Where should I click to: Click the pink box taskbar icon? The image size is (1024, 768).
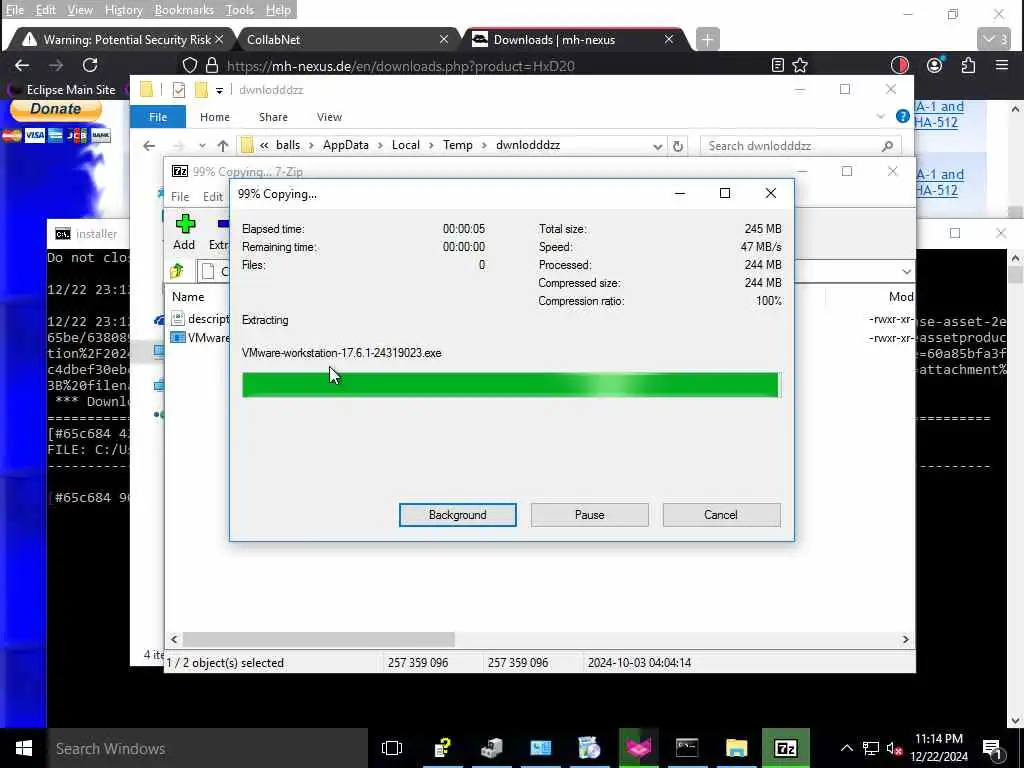tap(638, 748)
